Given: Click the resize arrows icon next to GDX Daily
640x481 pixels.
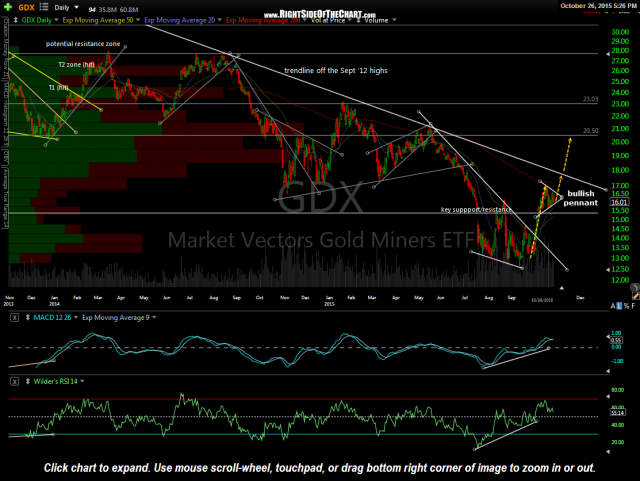Looking at the screenshot, I should (x=16, y=20).
